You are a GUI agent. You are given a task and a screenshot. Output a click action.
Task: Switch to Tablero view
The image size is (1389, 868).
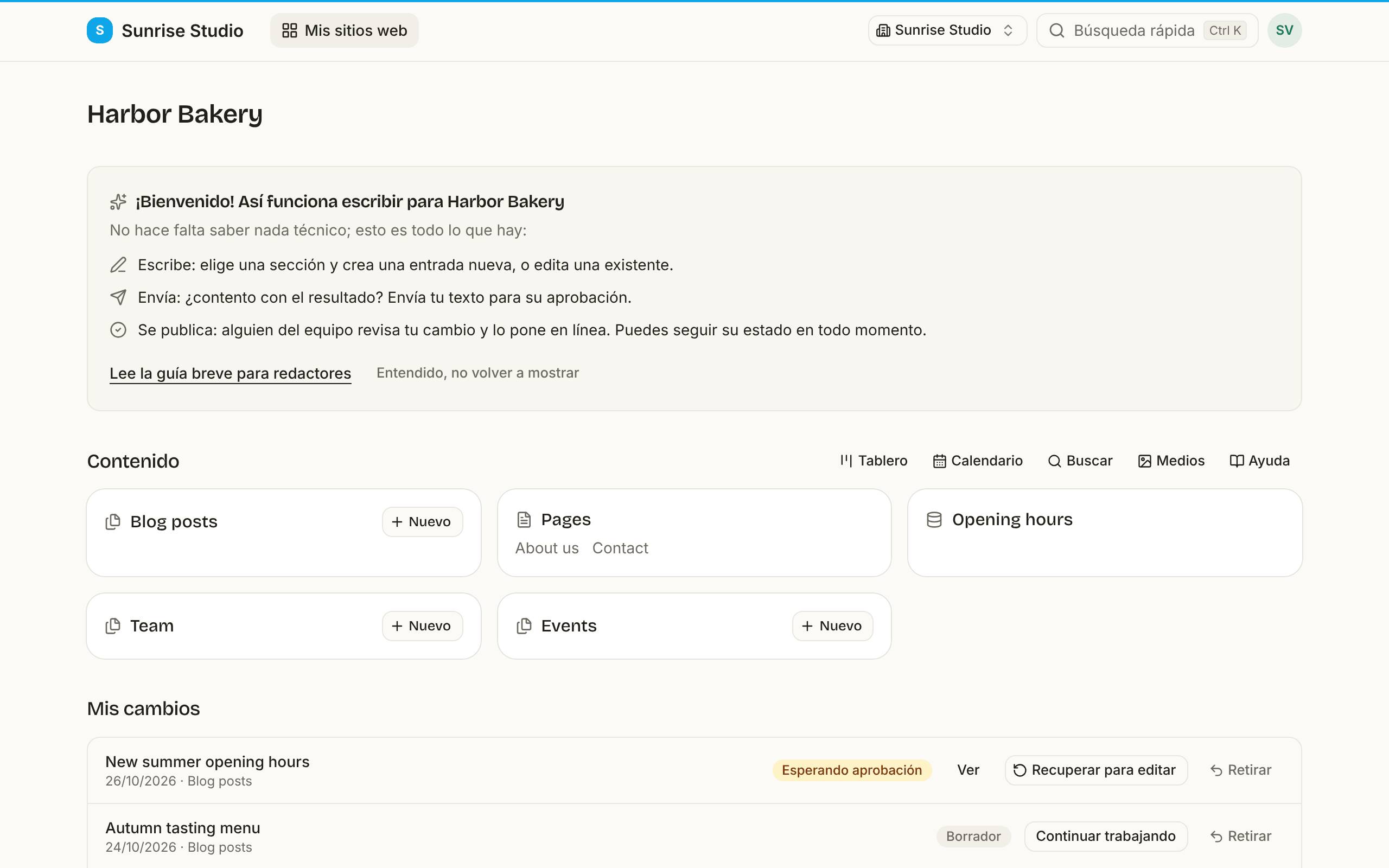tap(874, 461)
